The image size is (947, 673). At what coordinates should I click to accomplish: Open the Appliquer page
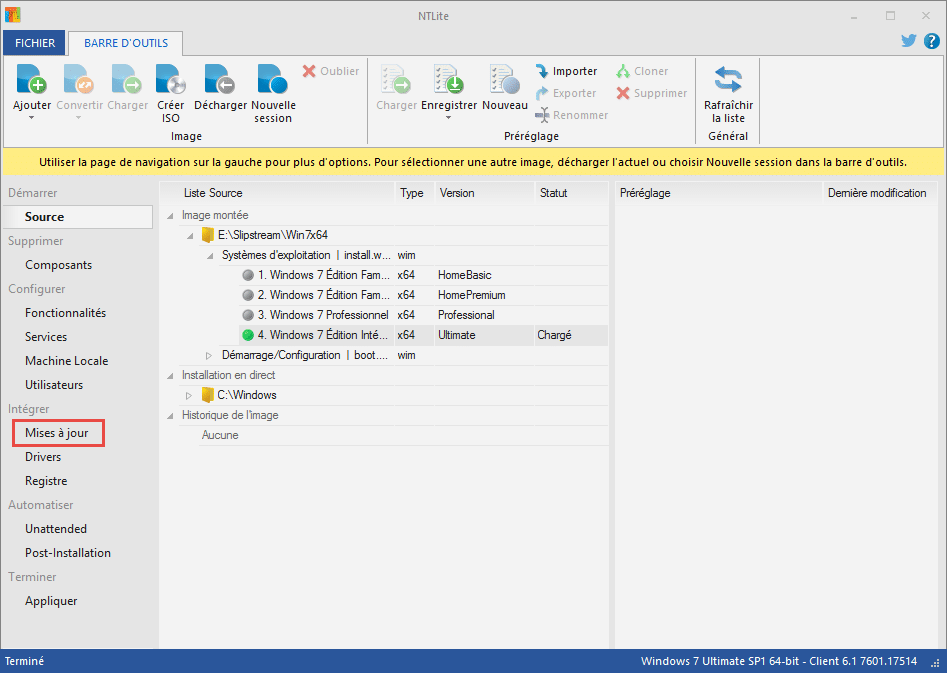[51, 601]
